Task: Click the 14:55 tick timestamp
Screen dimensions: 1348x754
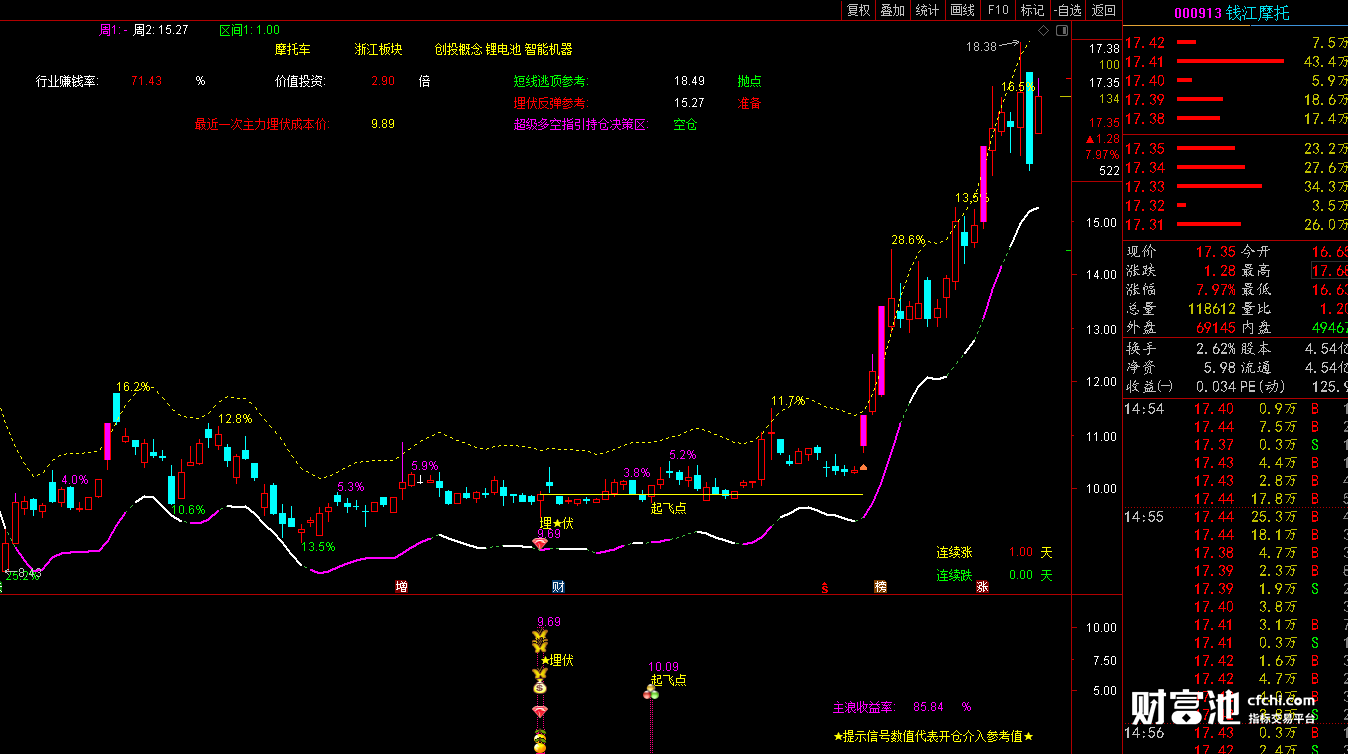Action: click(1144, 516)
